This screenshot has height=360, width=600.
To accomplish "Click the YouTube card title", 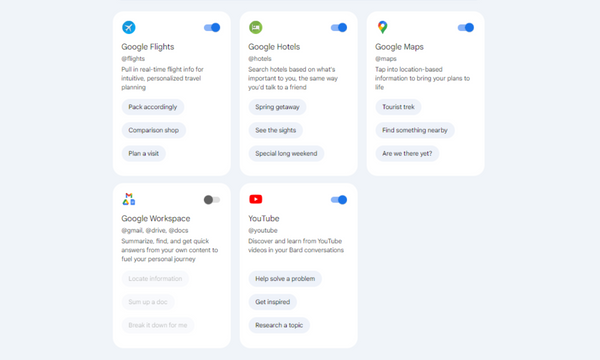I will pos(264,218).
